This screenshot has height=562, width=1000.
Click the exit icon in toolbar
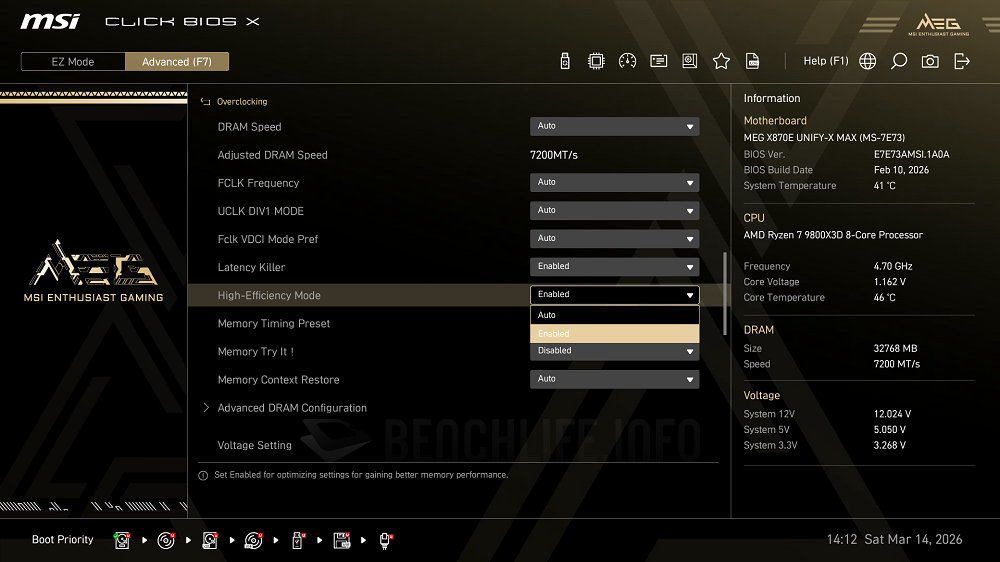tap(962, 61)
